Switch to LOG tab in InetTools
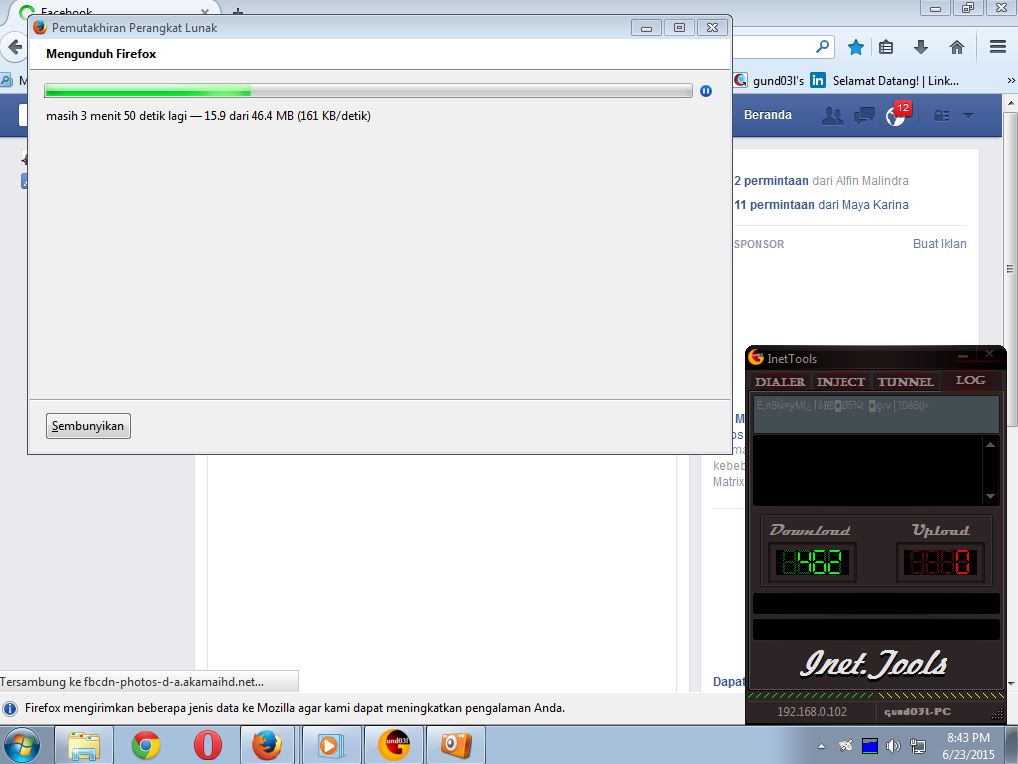Viewport: 1018px width, 764px height. [971, 380]
